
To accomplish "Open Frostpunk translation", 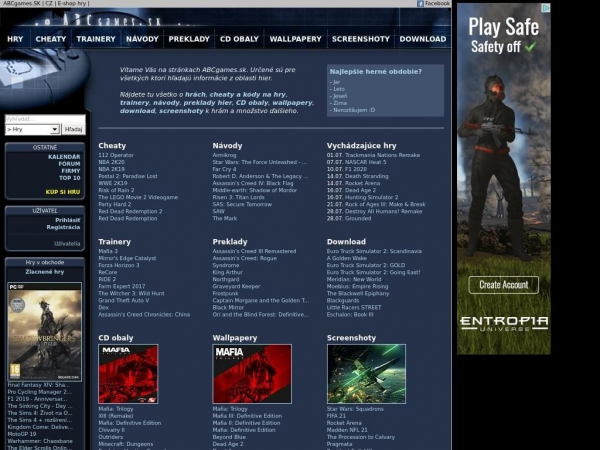I will click(x=225, y=293).
